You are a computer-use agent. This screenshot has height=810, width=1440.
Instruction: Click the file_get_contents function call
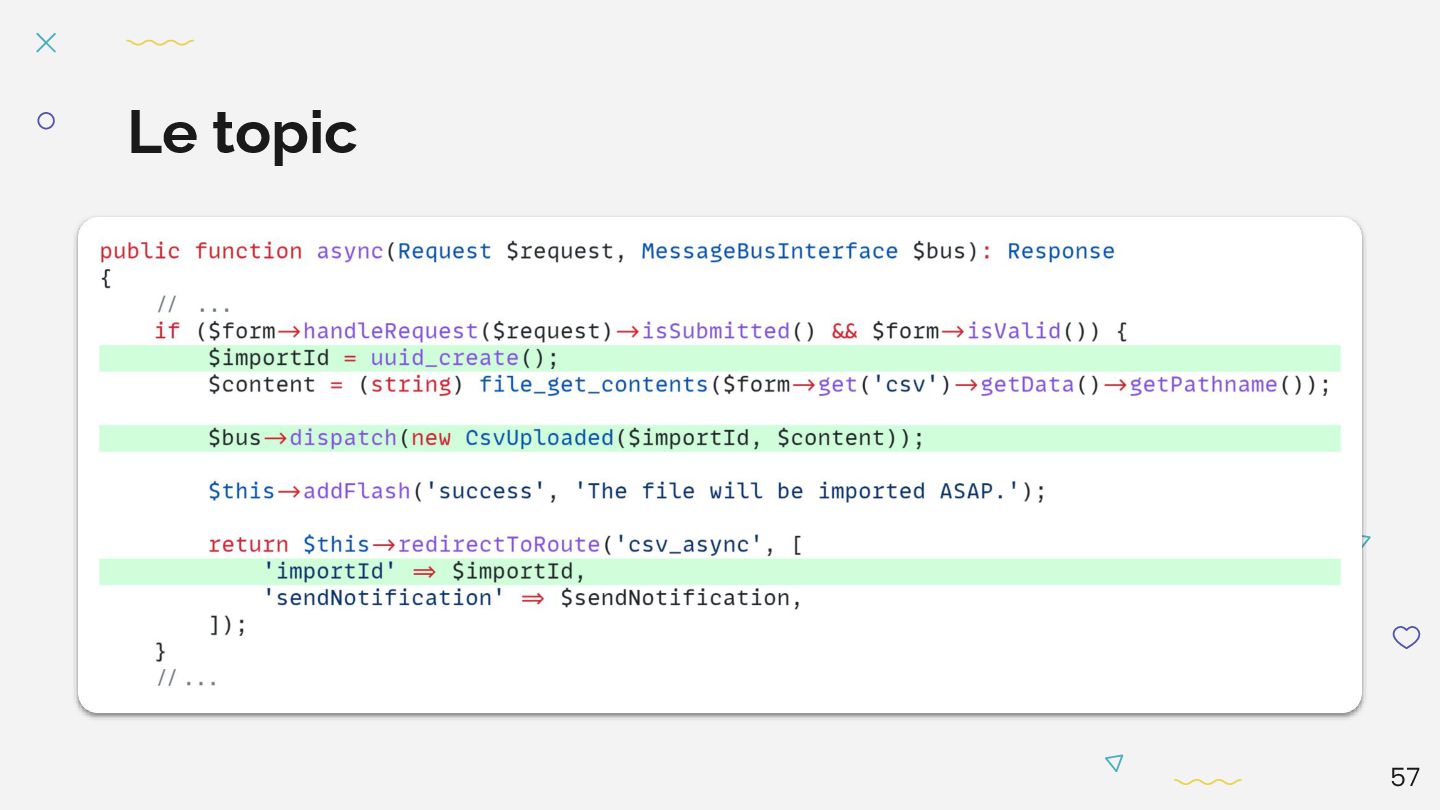tap(593, 385)
